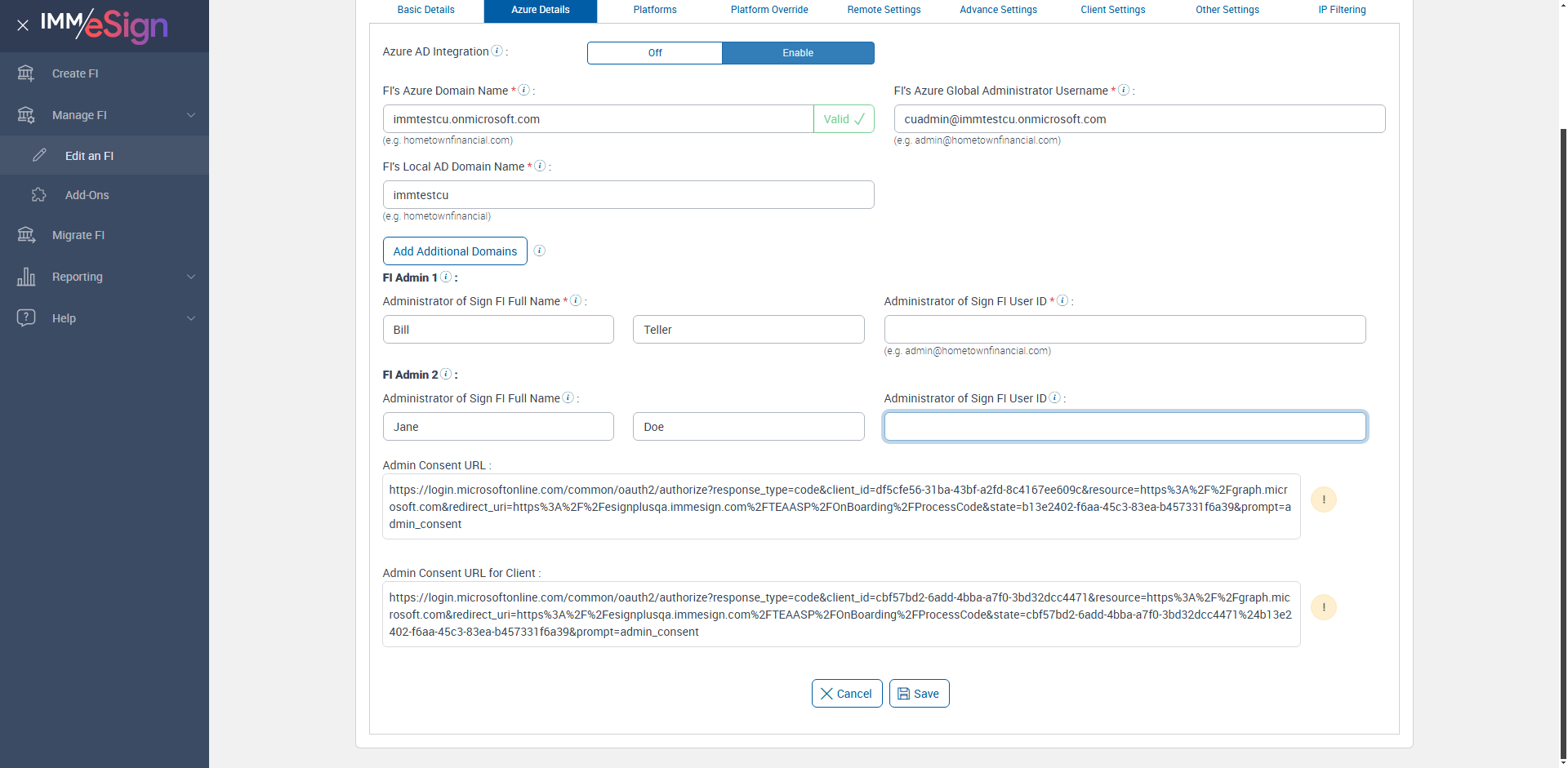Screen dimensions: 1568x768
Task: Click the FI Admin 2 last name field
Action: pos(748,427)
